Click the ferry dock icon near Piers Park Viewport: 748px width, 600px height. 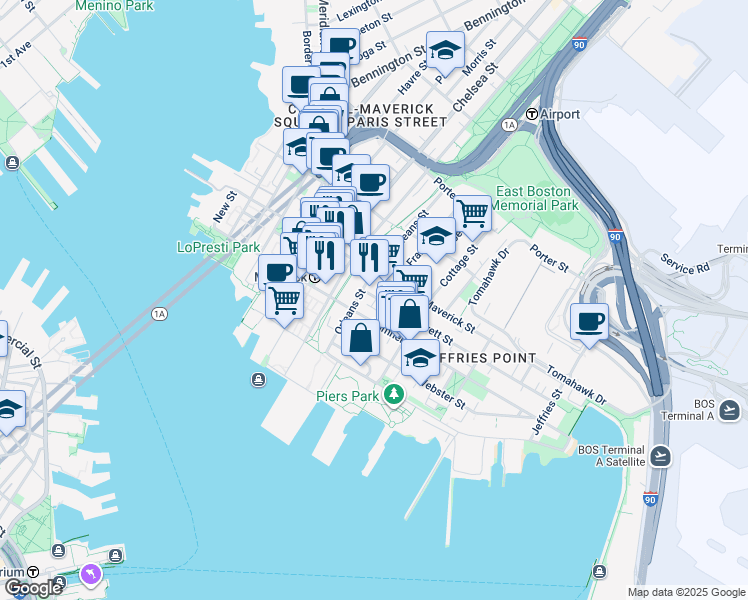point(258,380)
